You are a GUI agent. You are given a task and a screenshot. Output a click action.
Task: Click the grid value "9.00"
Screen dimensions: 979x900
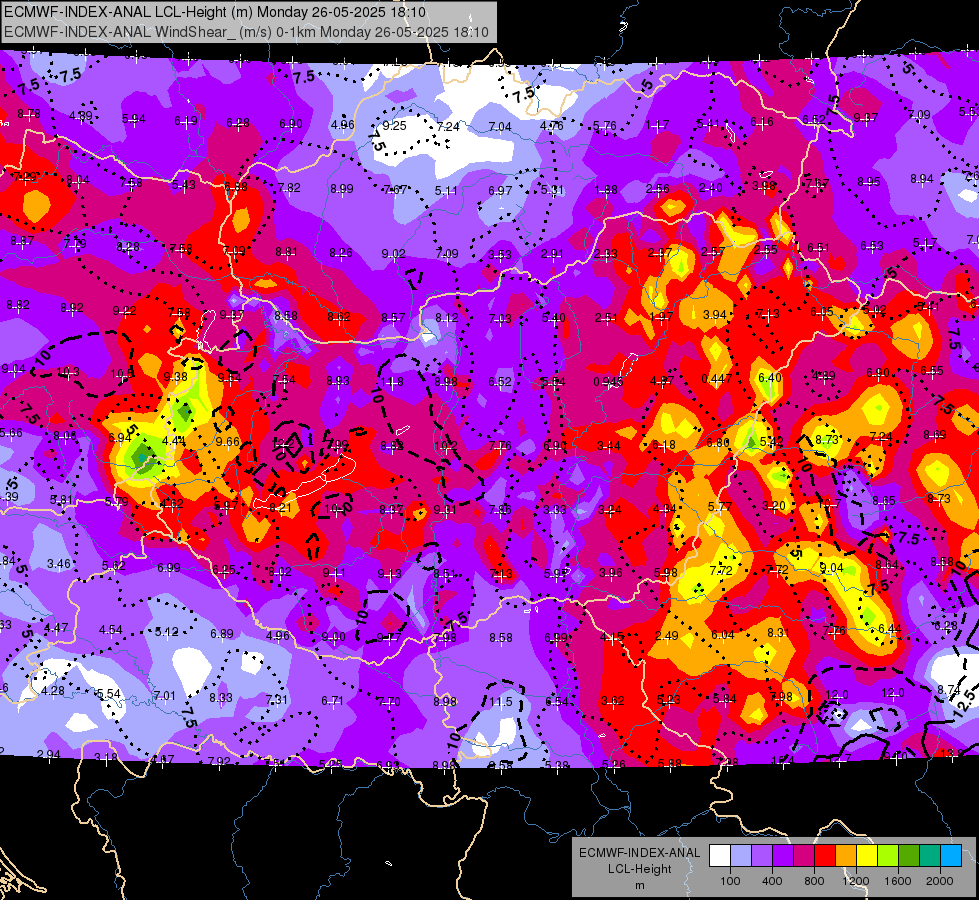point(333,636)
